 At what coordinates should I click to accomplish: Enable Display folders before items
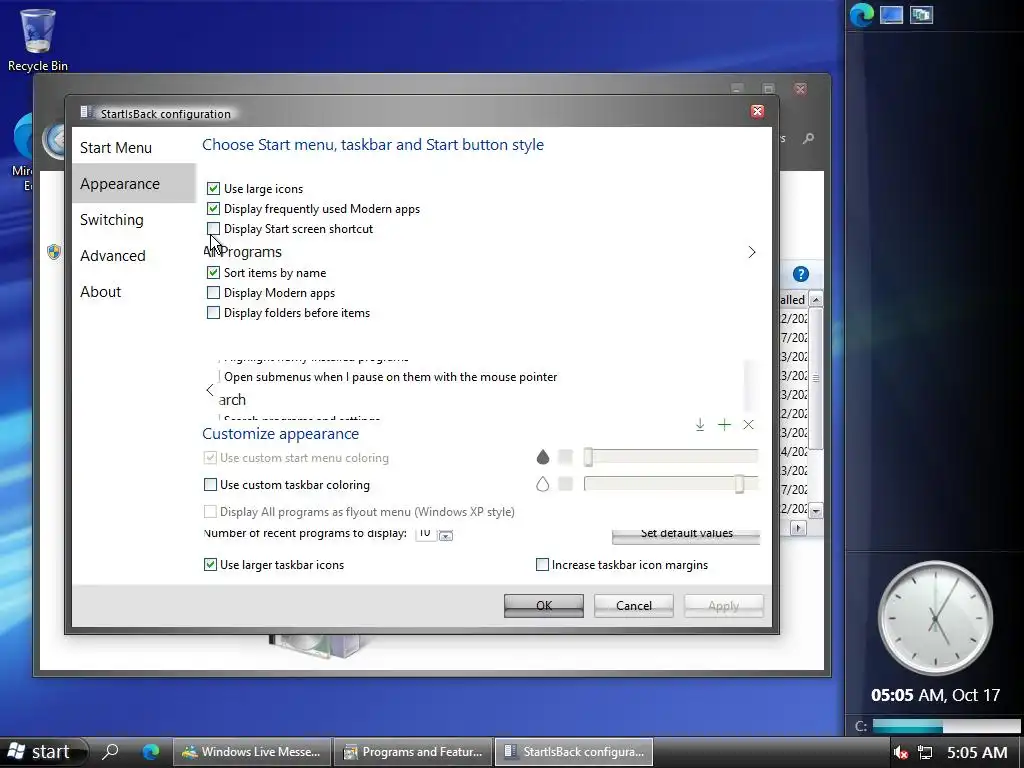click(x=213, y=313)
